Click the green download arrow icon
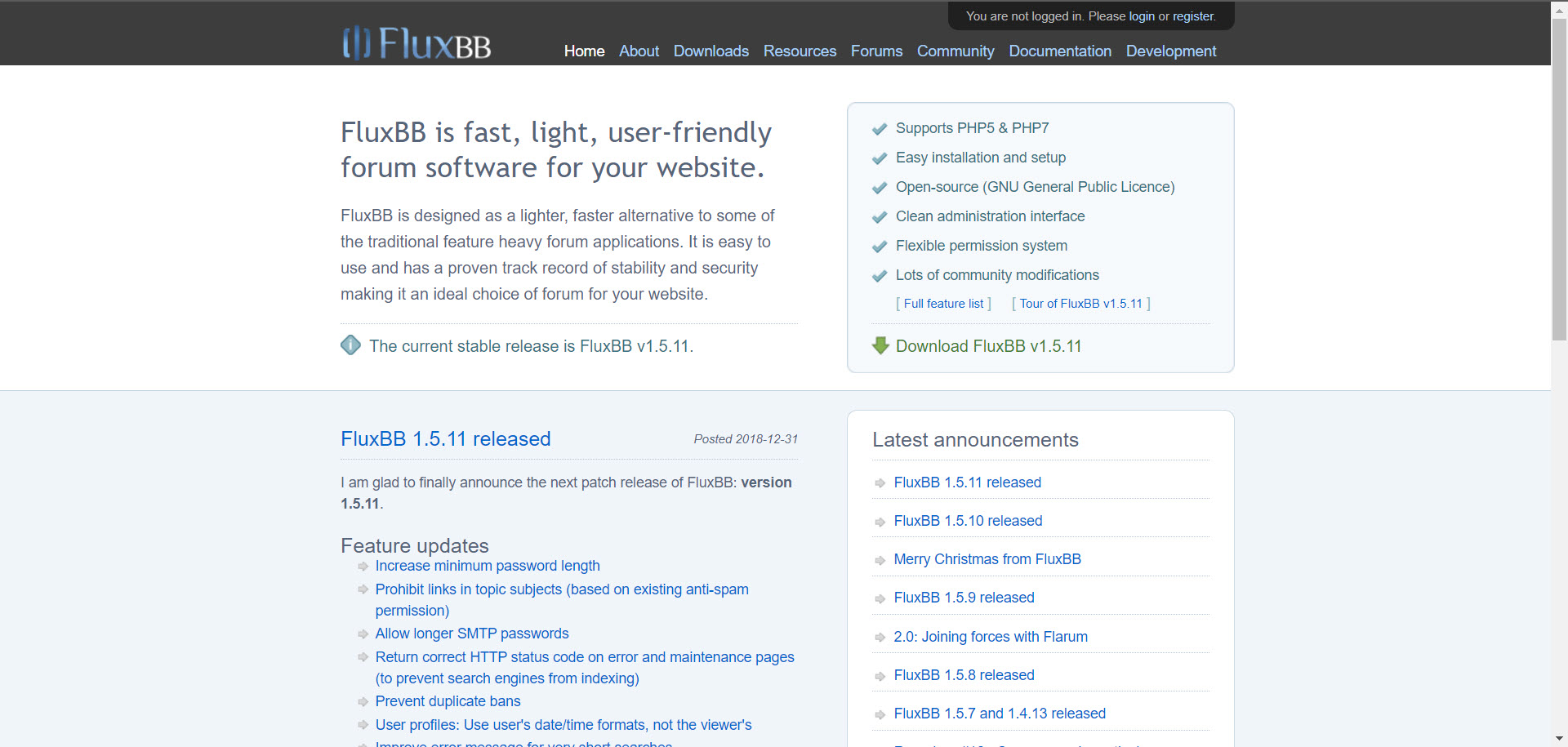This screenshot has height=747, width=1568. tap(880, 345)
